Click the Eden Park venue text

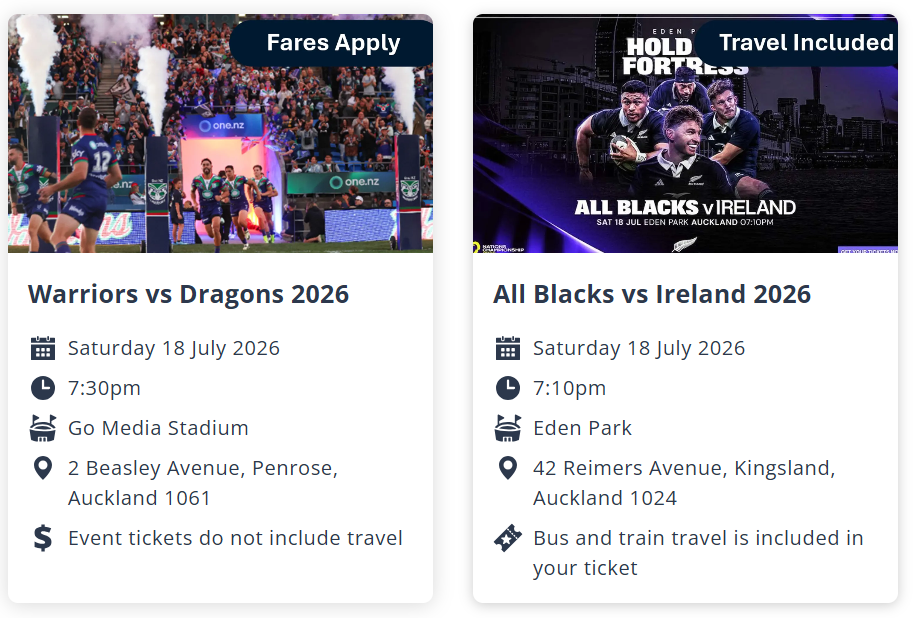click(582, 428)
